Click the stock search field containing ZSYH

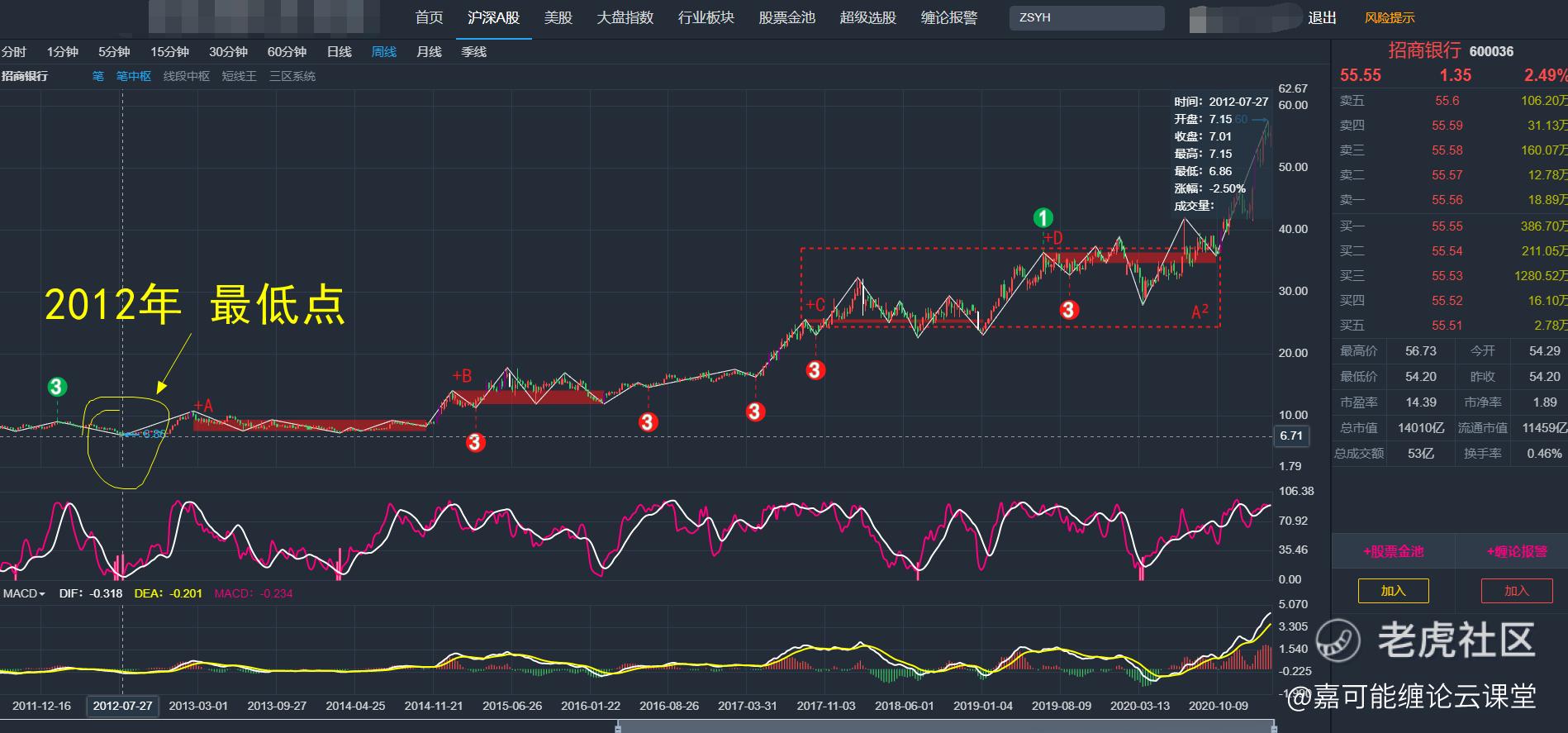tap(1086, 17)
